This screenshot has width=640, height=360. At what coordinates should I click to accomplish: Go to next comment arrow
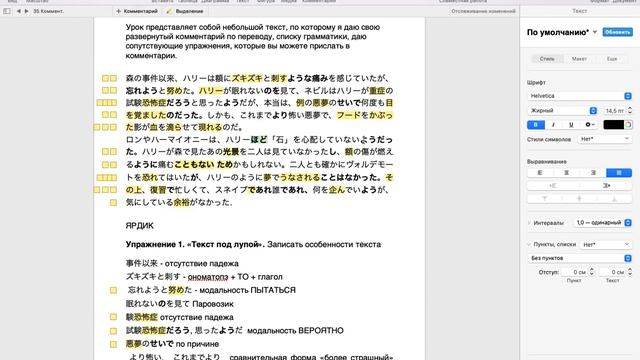point(27,11)
